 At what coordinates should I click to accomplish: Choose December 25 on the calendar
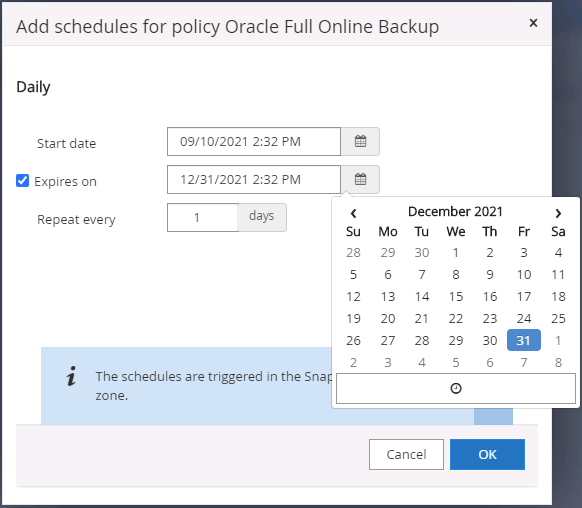pyautogui.click(x=558, y=318)
